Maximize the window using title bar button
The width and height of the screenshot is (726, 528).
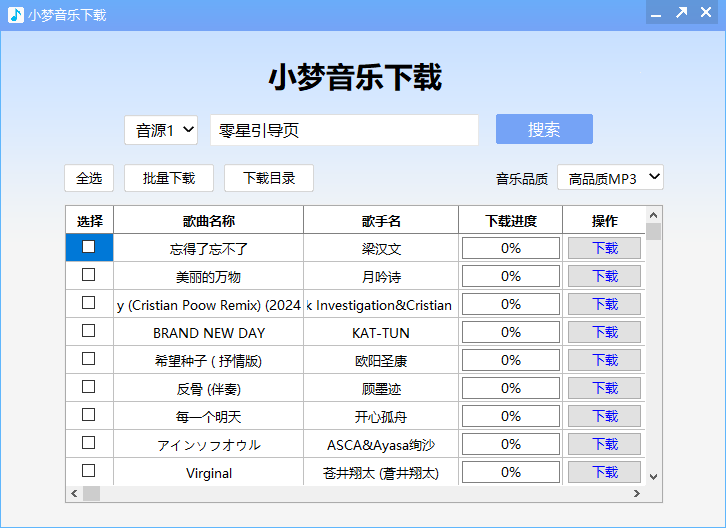click(681, 13)
